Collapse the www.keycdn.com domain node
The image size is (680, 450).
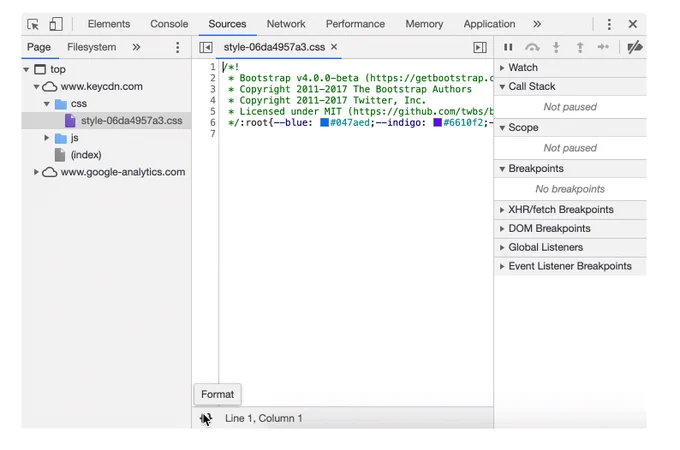(36, 87)
